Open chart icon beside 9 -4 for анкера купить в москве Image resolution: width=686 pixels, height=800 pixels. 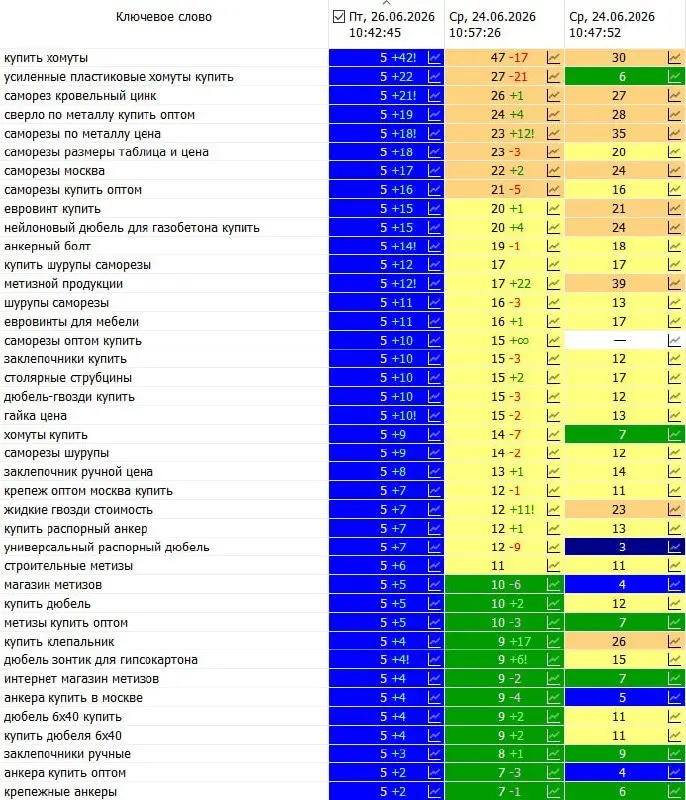(x=553, y=697)
